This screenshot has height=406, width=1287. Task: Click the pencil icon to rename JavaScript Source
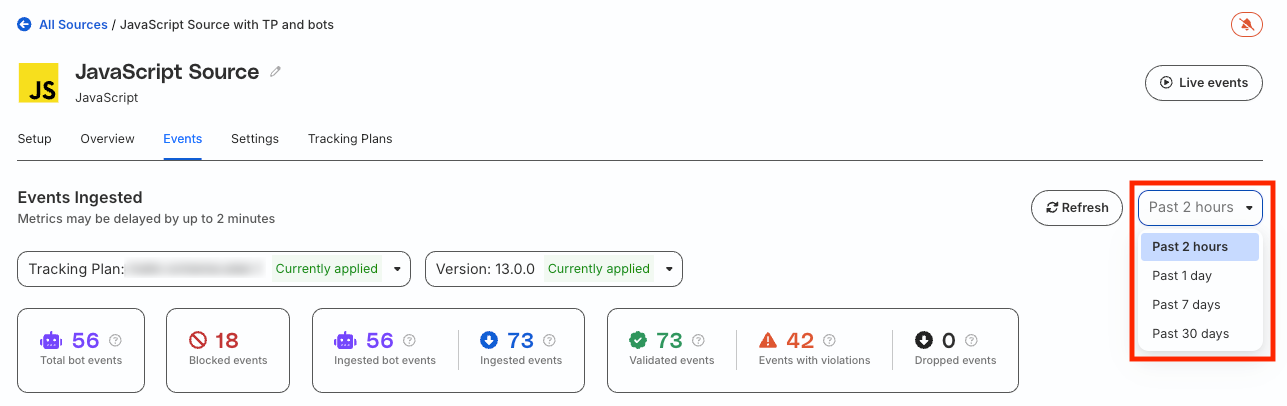point(276,72)
